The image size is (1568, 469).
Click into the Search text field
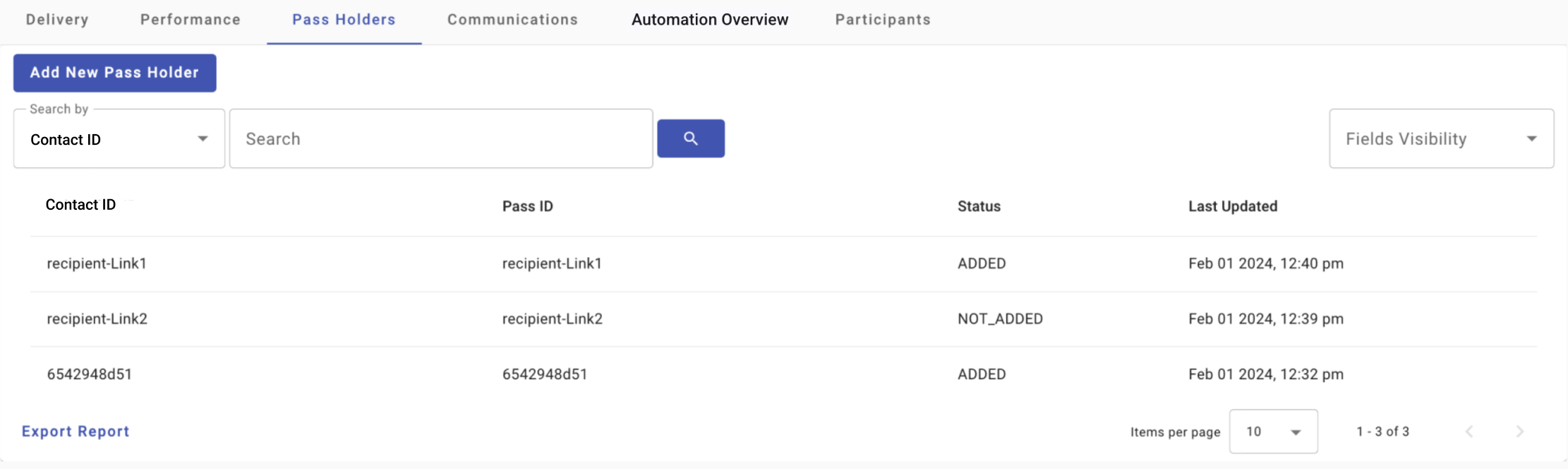[x=441, y=138]
